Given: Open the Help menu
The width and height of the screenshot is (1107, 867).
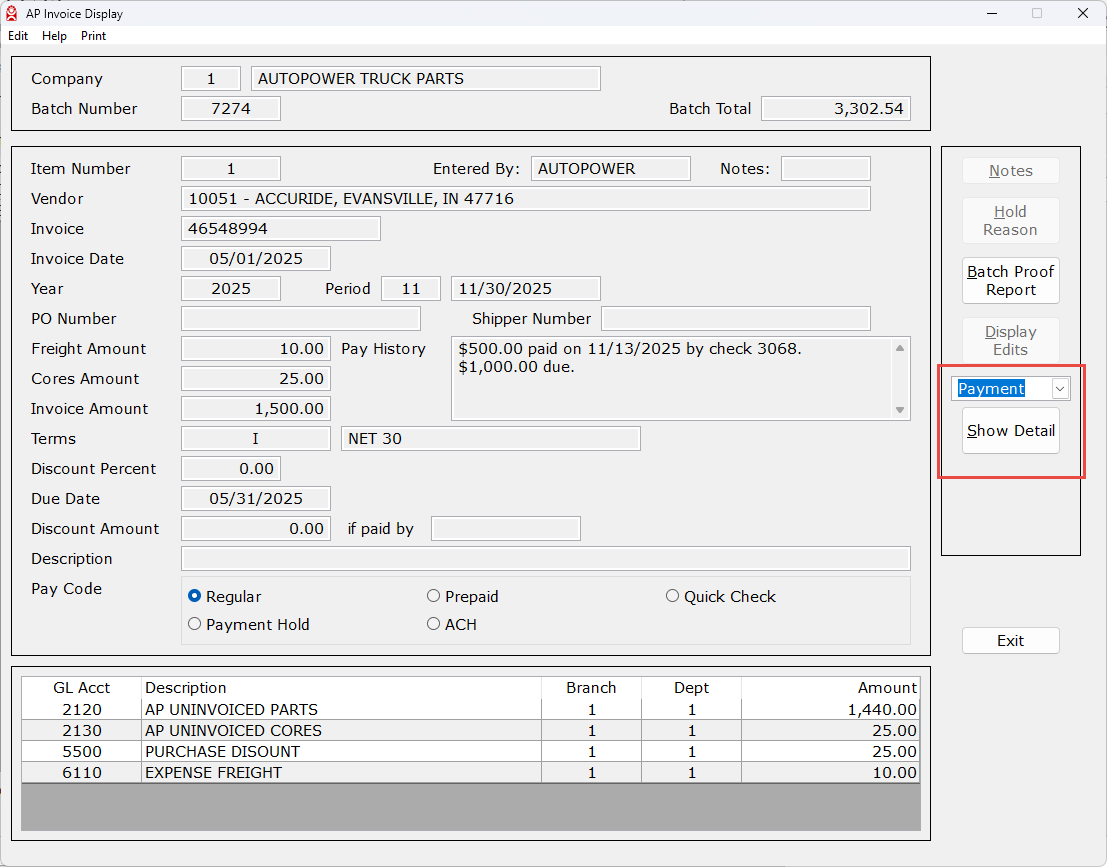Looking at the screenshot, I should click(x=55, y=36).
